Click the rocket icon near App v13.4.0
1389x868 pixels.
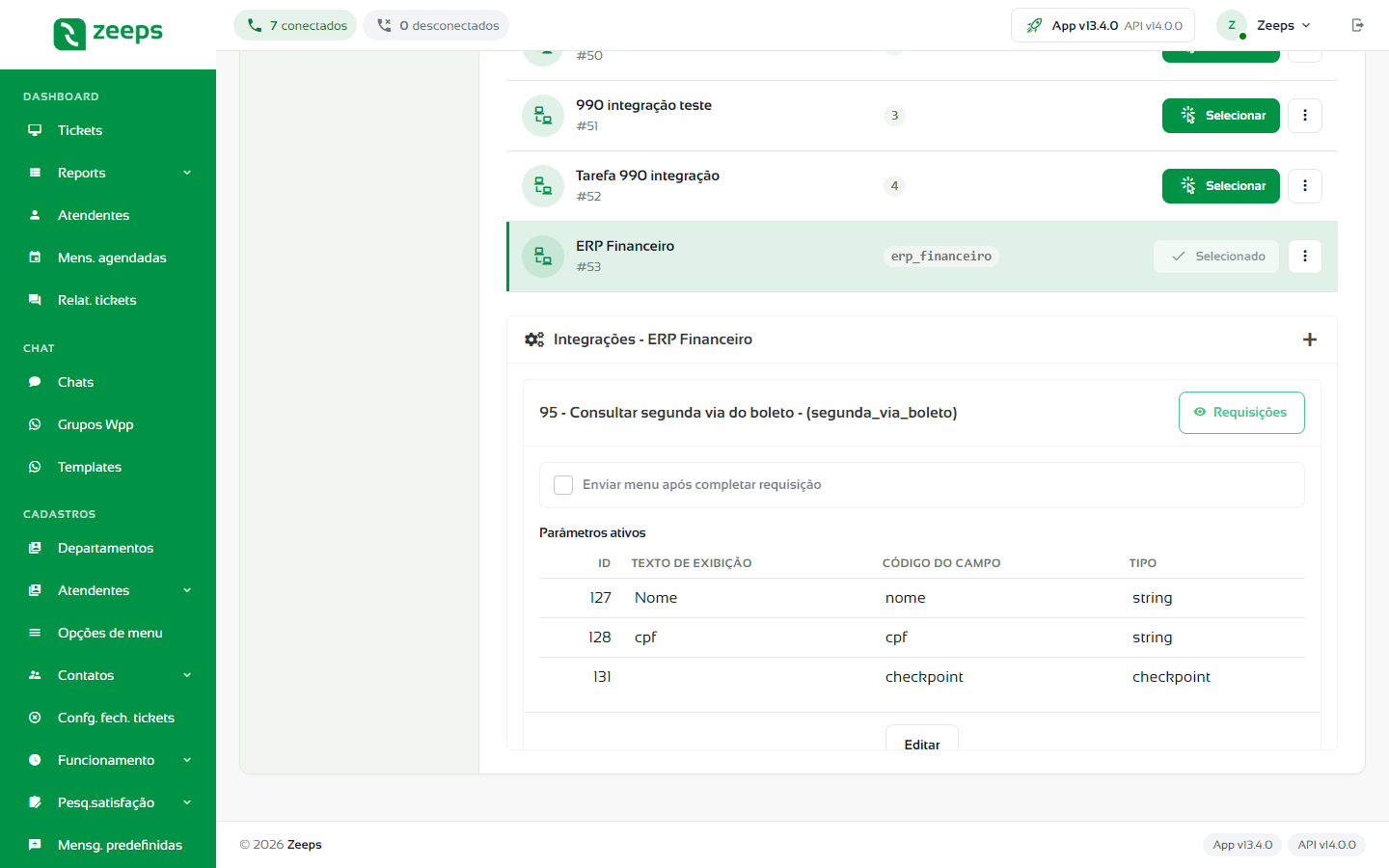[x=1034, y=25]
